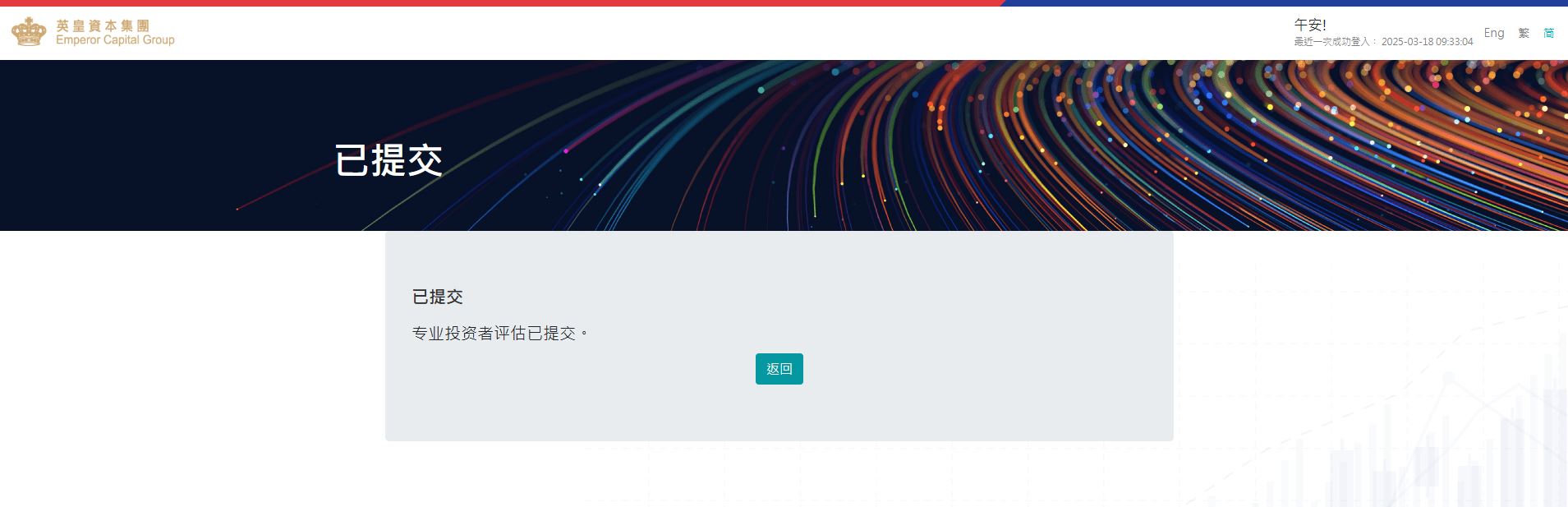Viewport: 1568px width, 507px height.
Task: Select the 简 Simplified Chinese option
Action: (1548, 33)
